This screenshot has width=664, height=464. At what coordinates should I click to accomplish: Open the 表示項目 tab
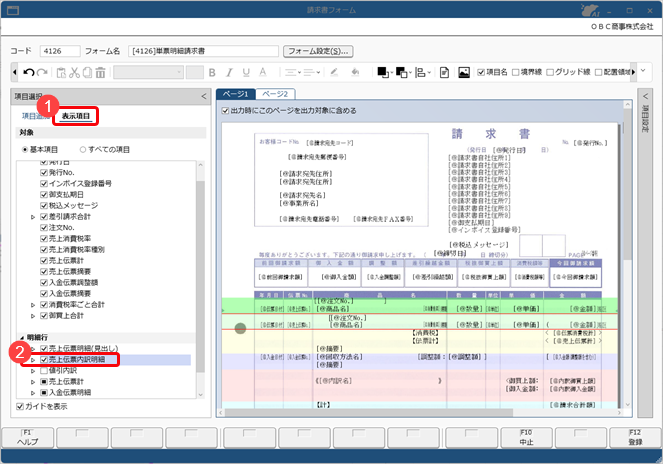tap(76, 116)
